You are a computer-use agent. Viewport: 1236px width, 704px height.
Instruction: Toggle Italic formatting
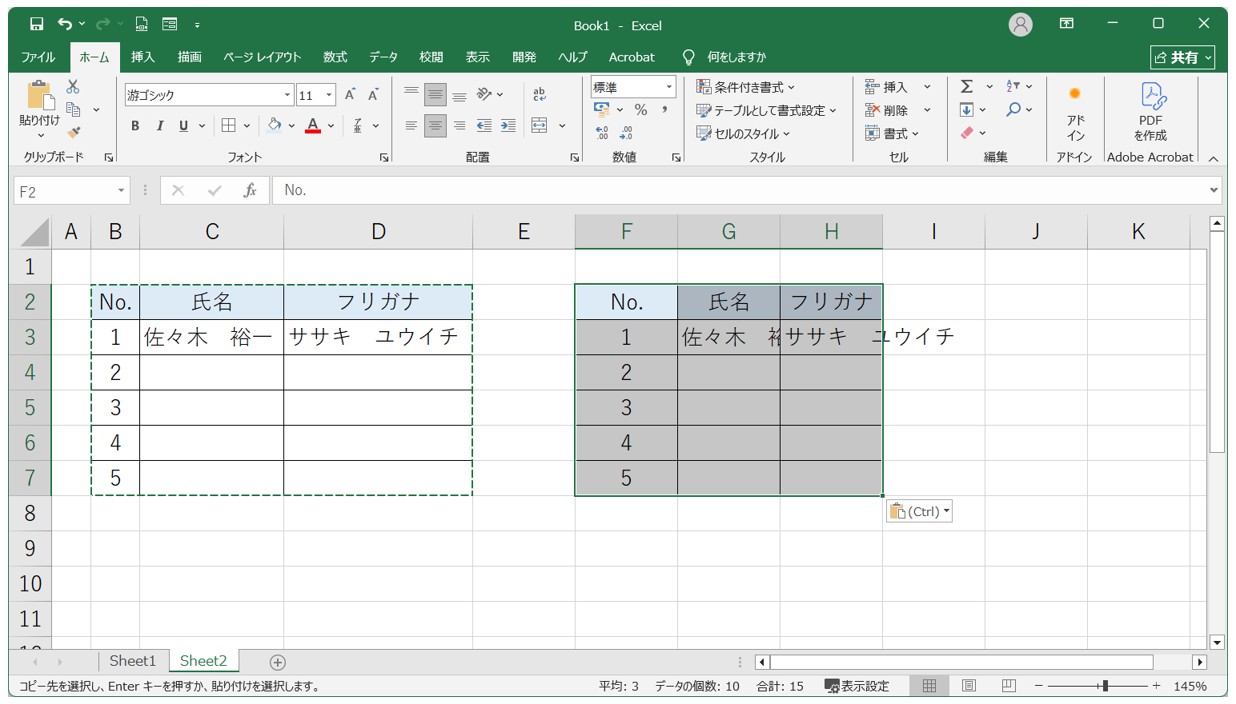point(159,126)
